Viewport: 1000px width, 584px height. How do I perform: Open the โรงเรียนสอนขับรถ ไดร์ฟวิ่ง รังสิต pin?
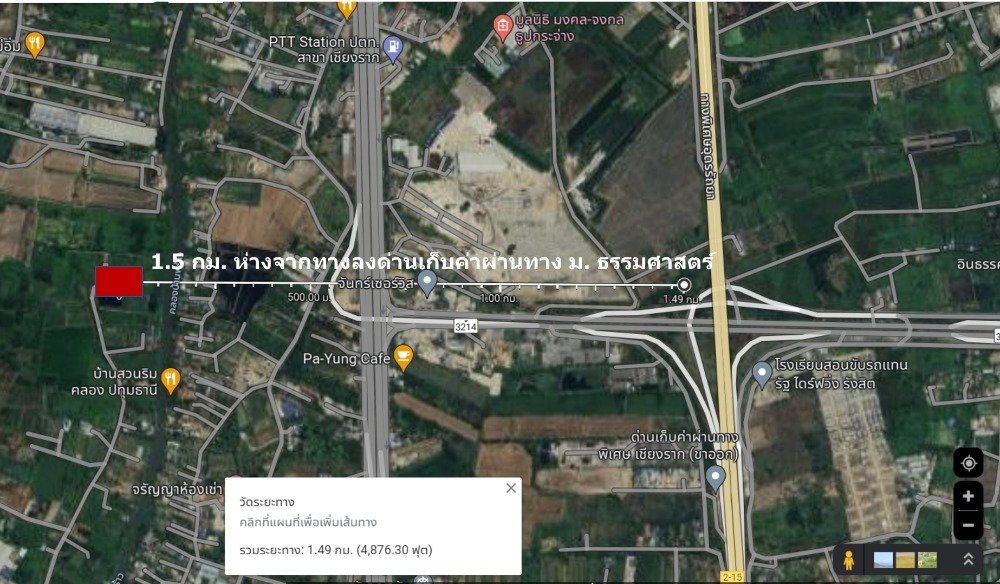762,374
